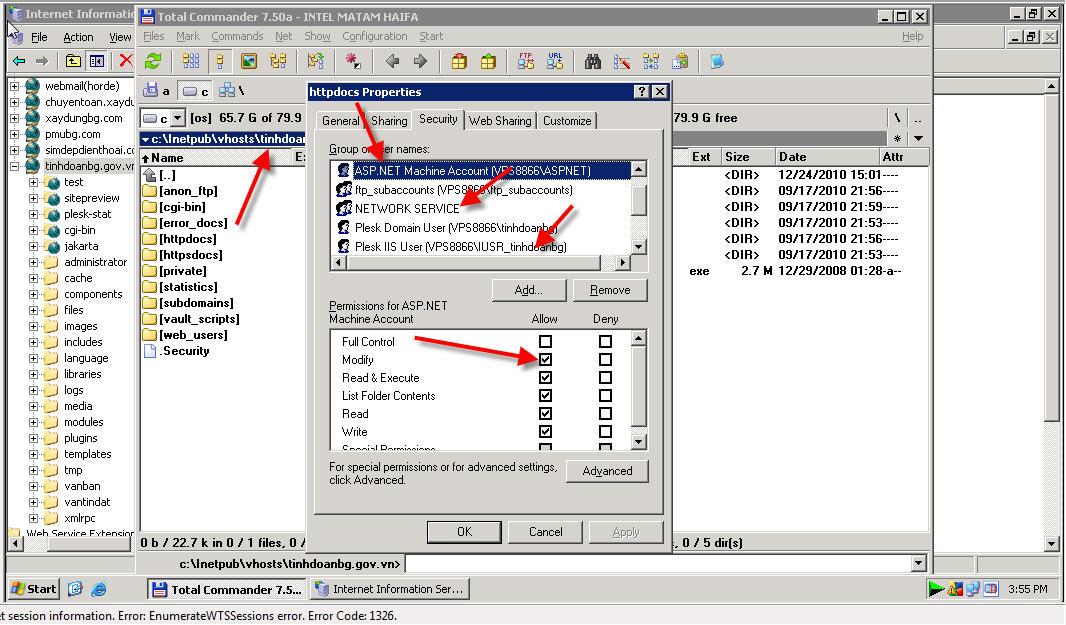Click the Remove button

coord(610,290)
